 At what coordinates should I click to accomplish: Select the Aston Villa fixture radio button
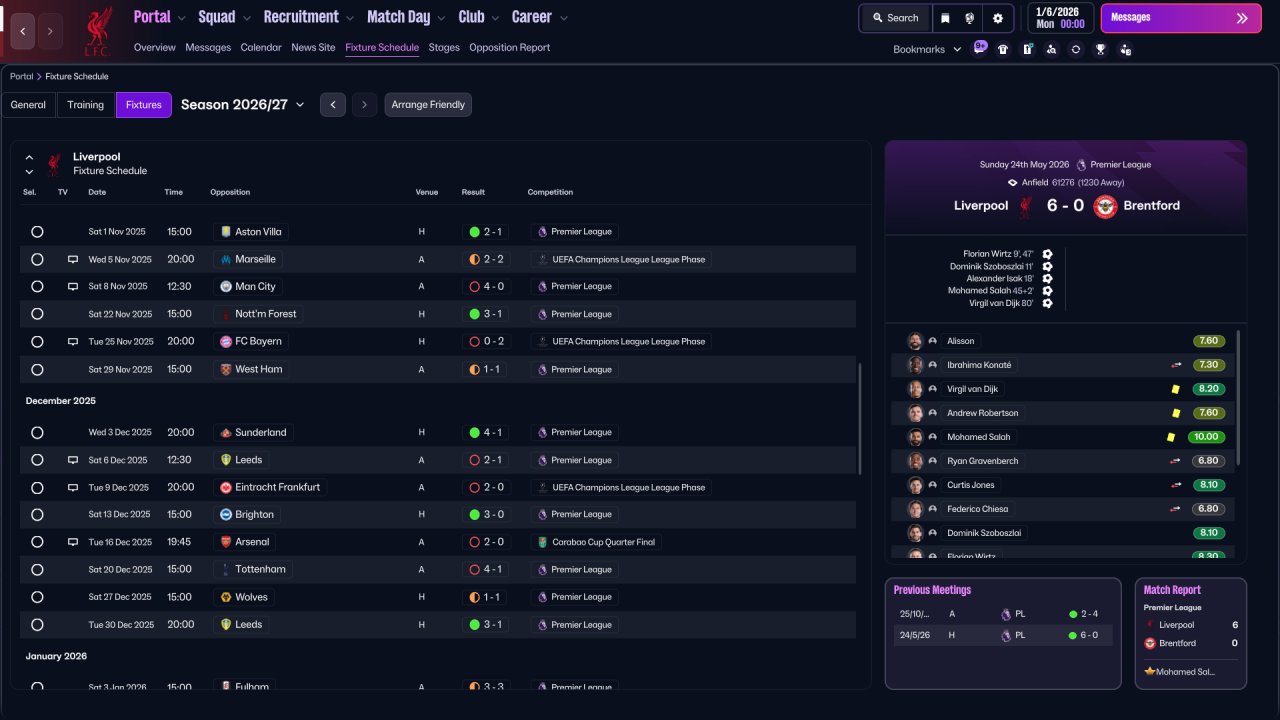37,232
